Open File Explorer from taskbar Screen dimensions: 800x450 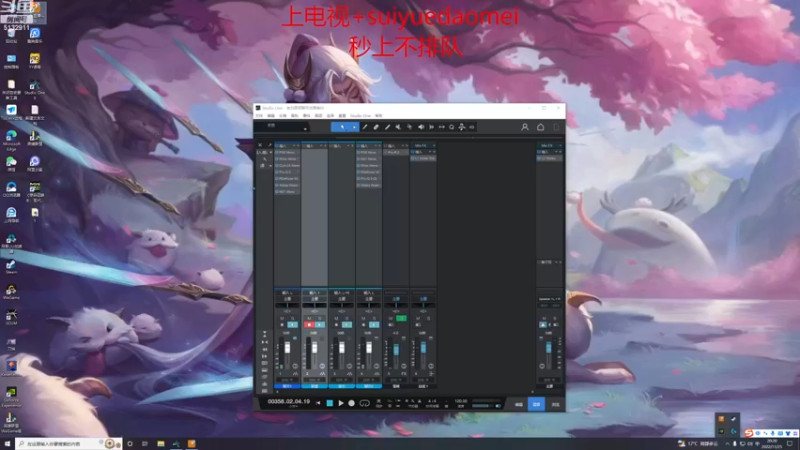pos(161,444)
